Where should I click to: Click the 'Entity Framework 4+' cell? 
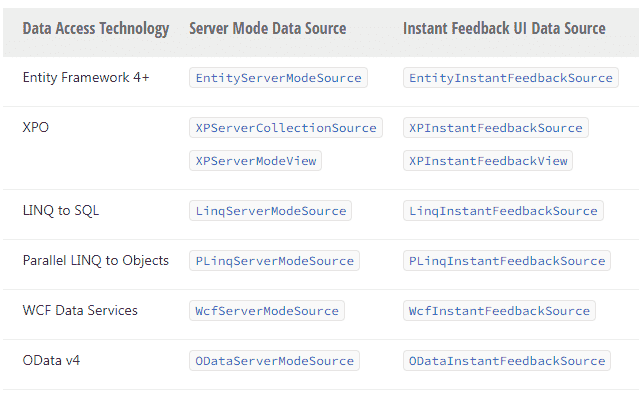(x=86, y=77)
